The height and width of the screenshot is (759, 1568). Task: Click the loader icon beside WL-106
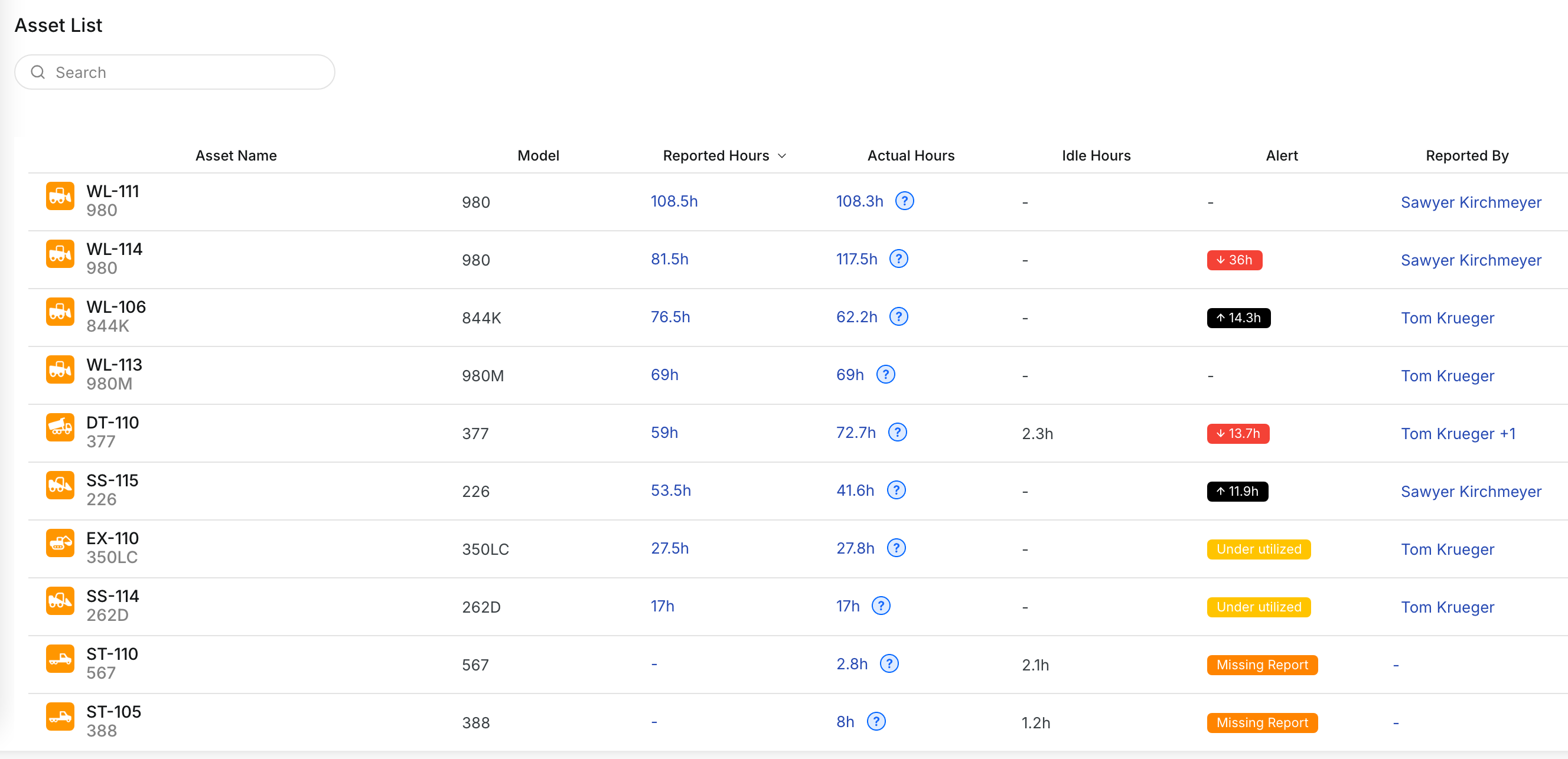point(60,312)
